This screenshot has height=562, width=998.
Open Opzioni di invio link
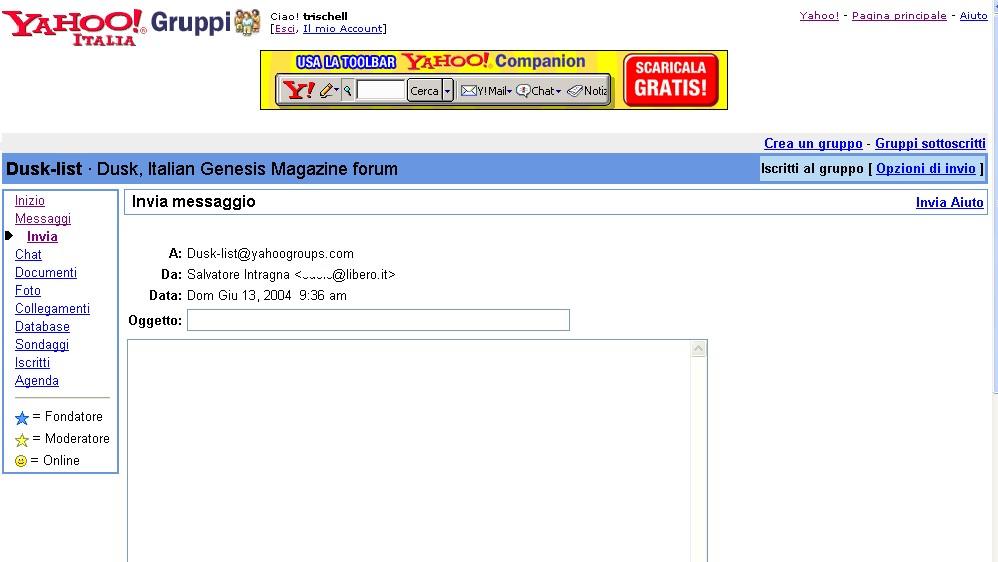pos(925,169)
